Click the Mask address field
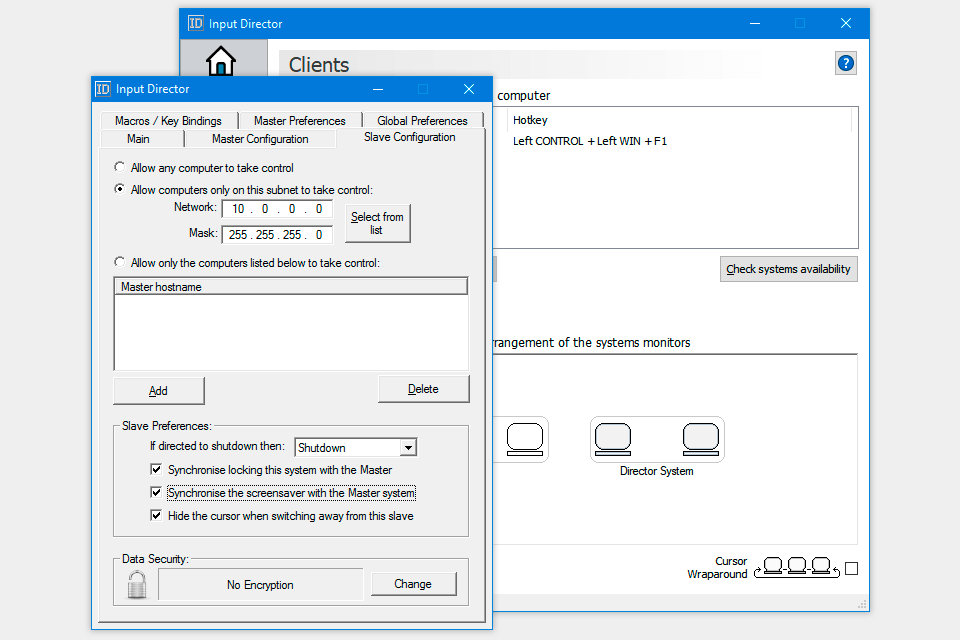The image size is (960, 640). [277, 235]
